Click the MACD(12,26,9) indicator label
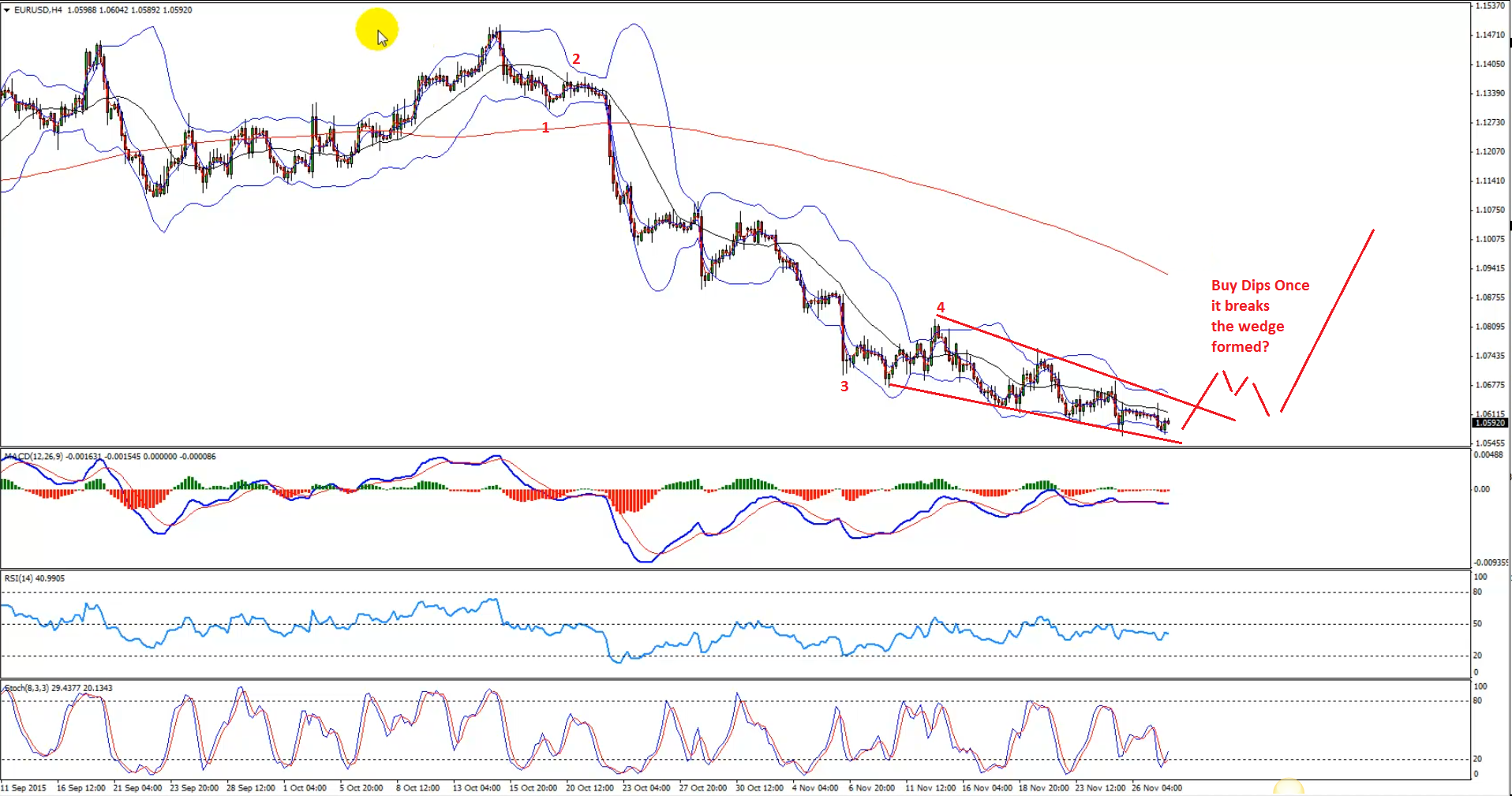 coord(32,457)
